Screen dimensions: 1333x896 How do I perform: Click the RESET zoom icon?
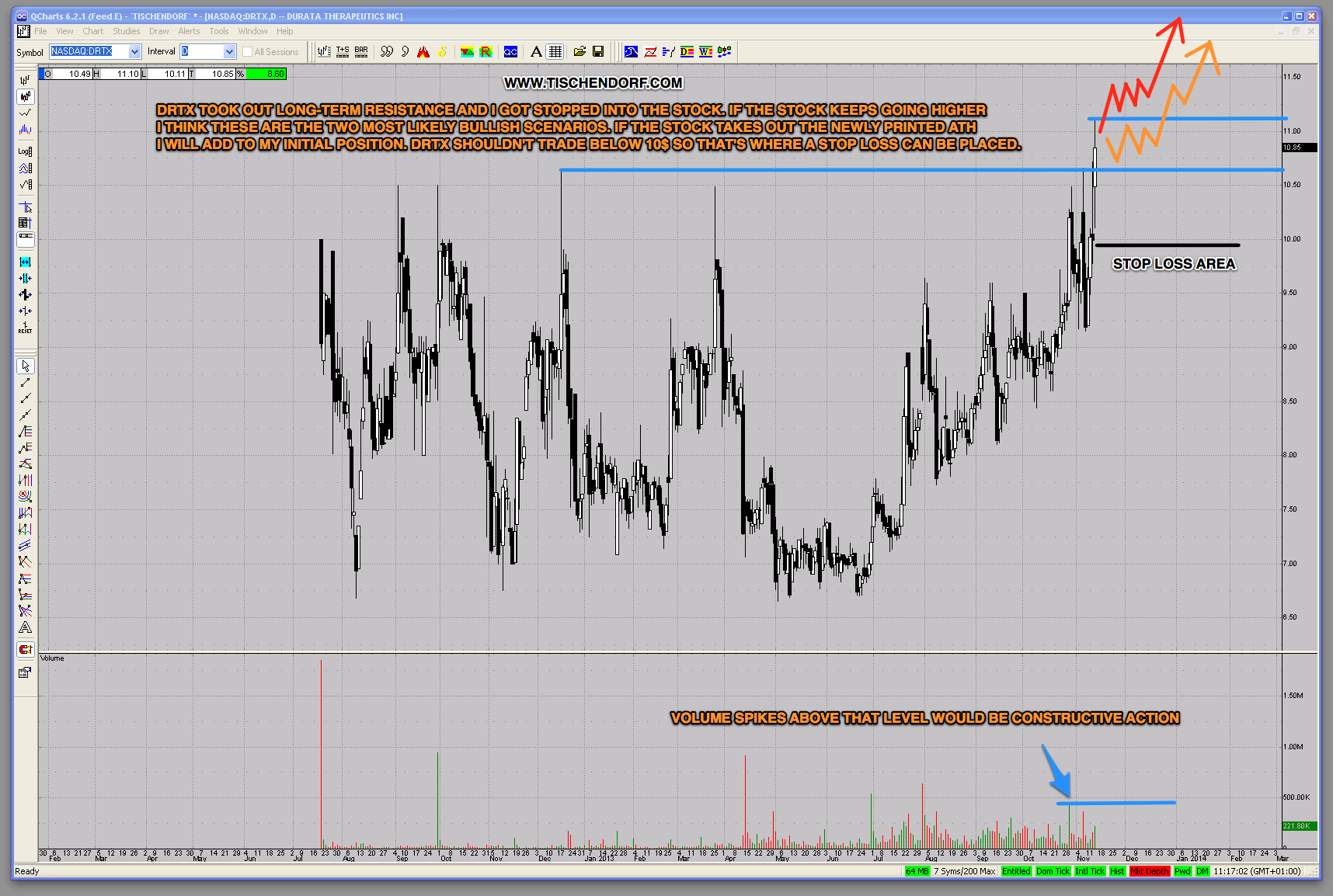pyautogui.click(x=26, y=328)
